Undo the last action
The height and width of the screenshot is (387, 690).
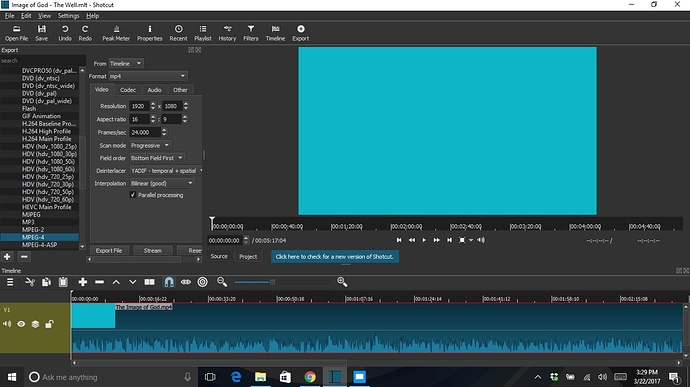click(x=65, y=33)
